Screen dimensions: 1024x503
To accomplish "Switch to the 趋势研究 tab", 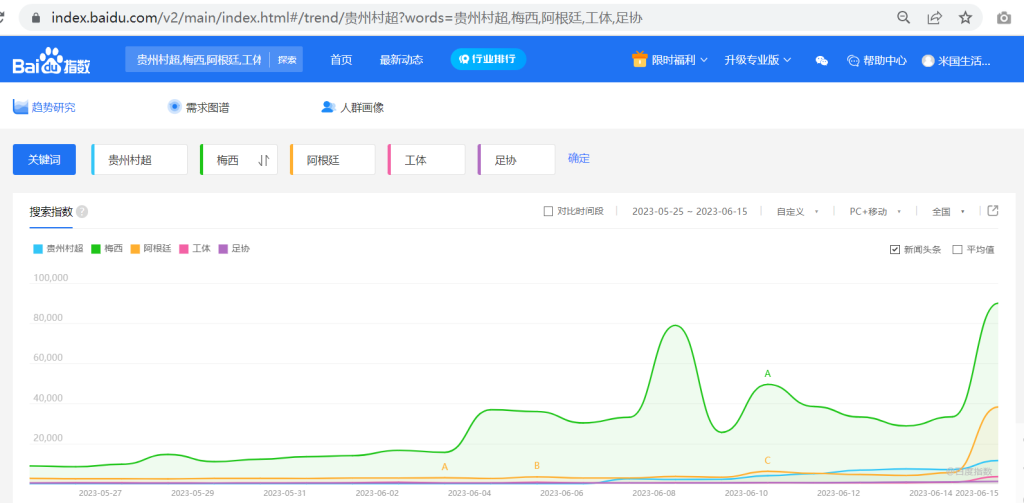I will click(x=44, y=107).
